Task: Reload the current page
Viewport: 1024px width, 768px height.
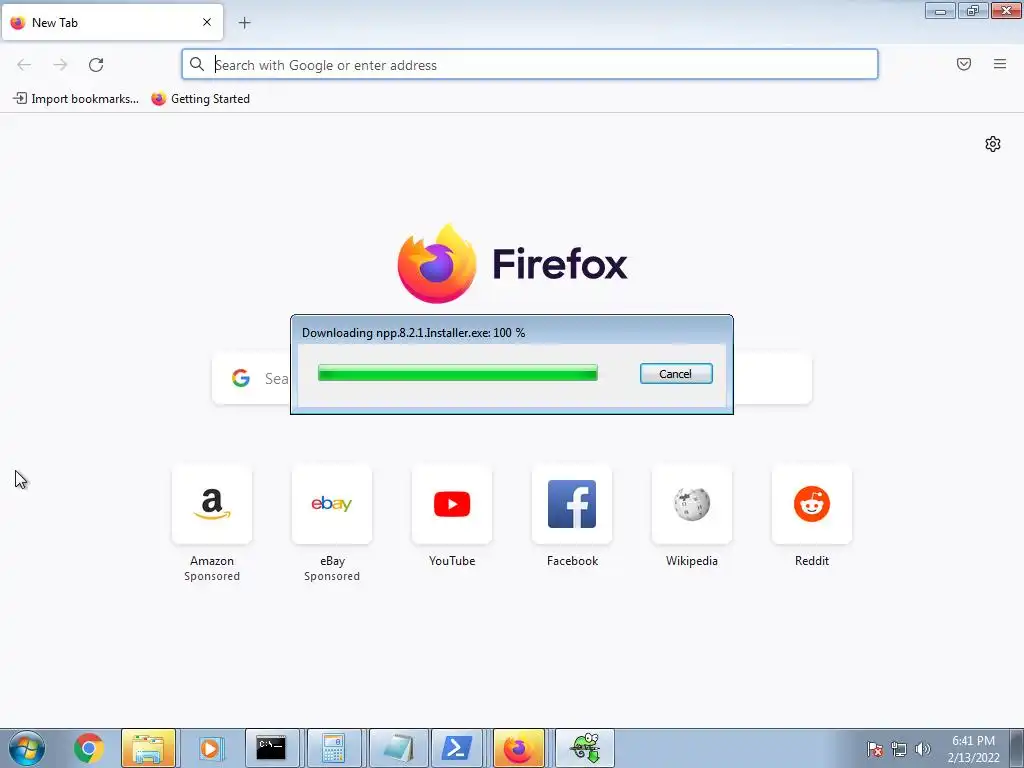Action: click(x=96, y=65)
